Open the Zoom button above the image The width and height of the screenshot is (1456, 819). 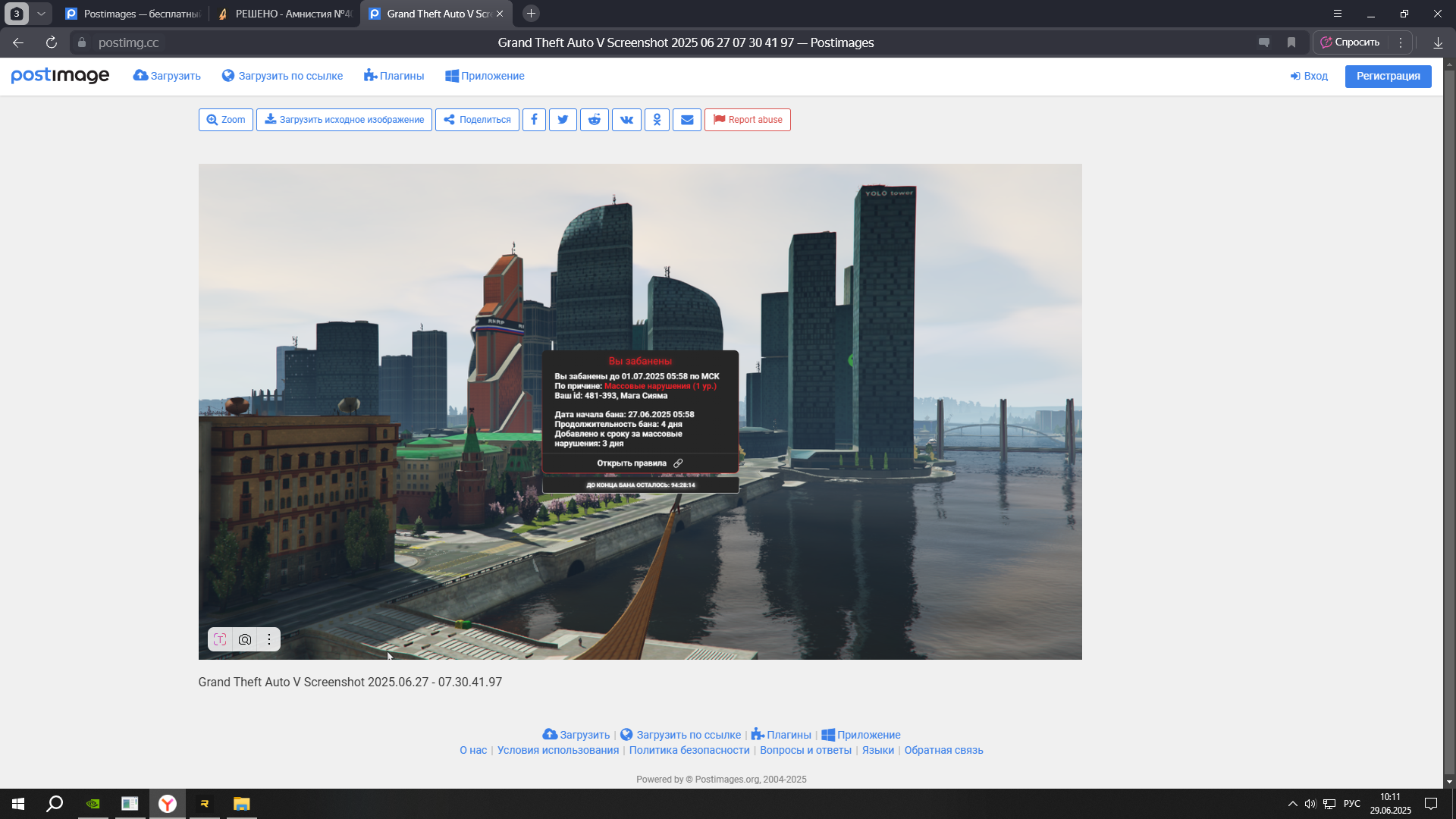(x=226, y=120)
